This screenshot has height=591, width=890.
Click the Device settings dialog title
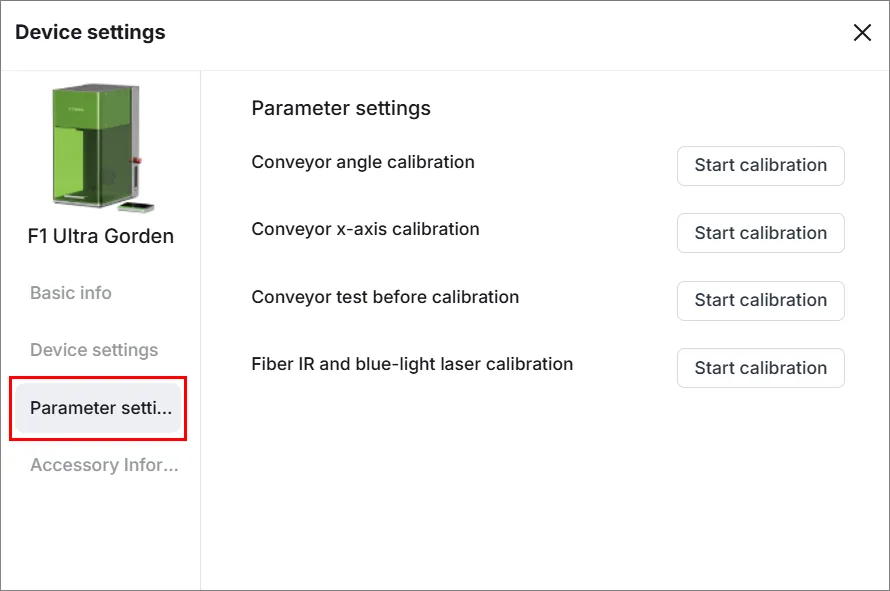pyautogui.click(x=90, y=32)
